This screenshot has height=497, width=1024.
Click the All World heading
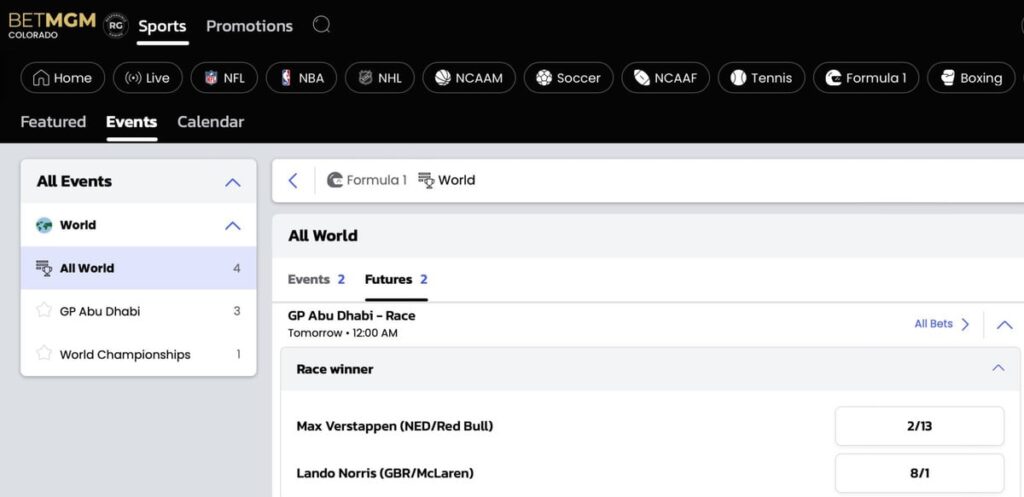coord(323,236)
